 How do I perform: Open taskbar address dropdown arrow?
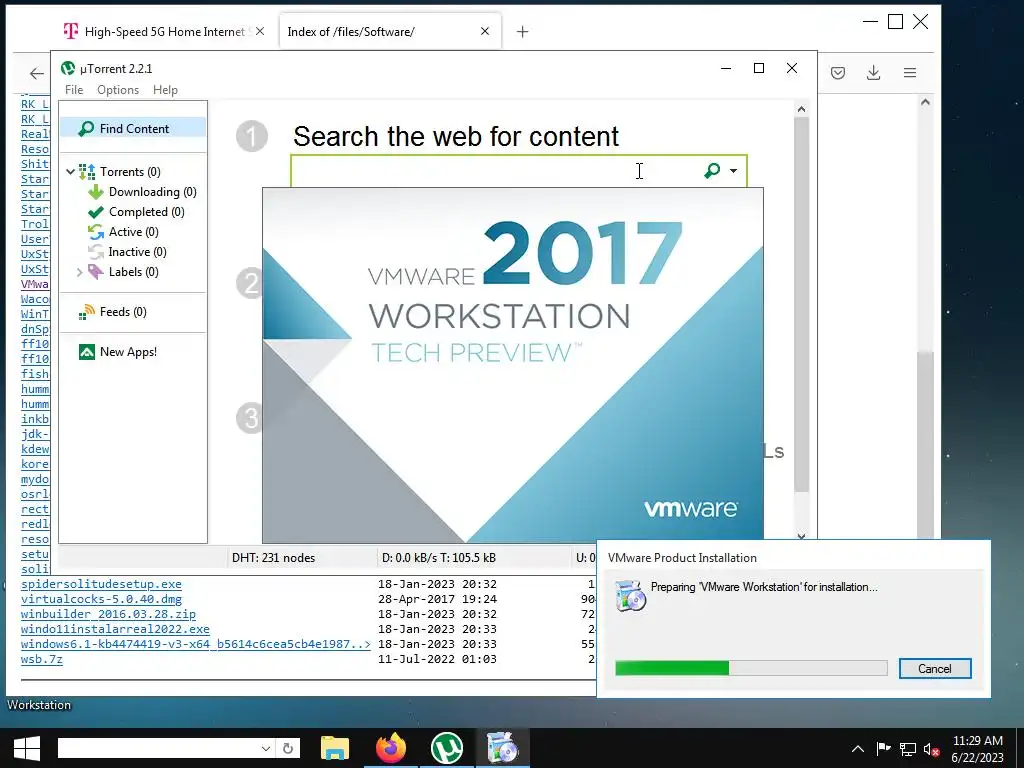[x=265, y=748]
